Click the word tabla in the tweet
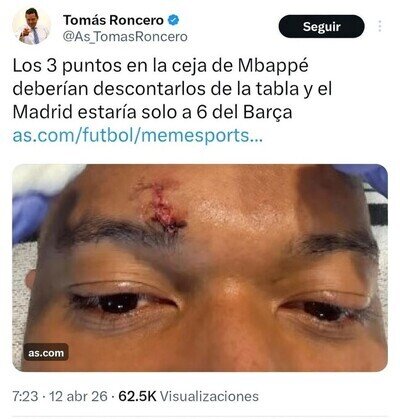Image resolution: width=400 pixels, height=419 pixels. (x=277, y=89)
